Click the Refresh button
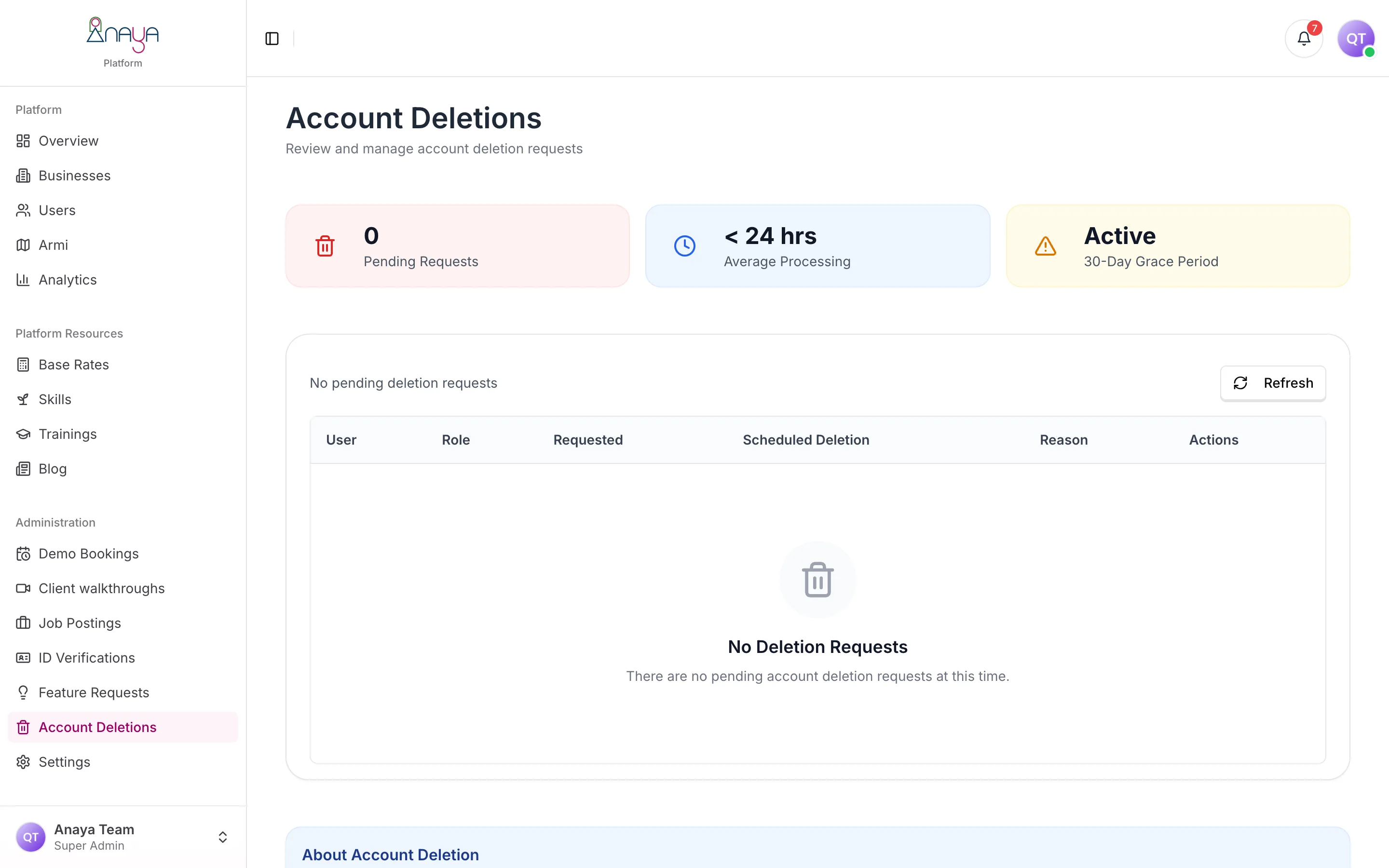The height and width of the screenshot is (868, 1389). pyautogui.click(x=1272, y=383)
